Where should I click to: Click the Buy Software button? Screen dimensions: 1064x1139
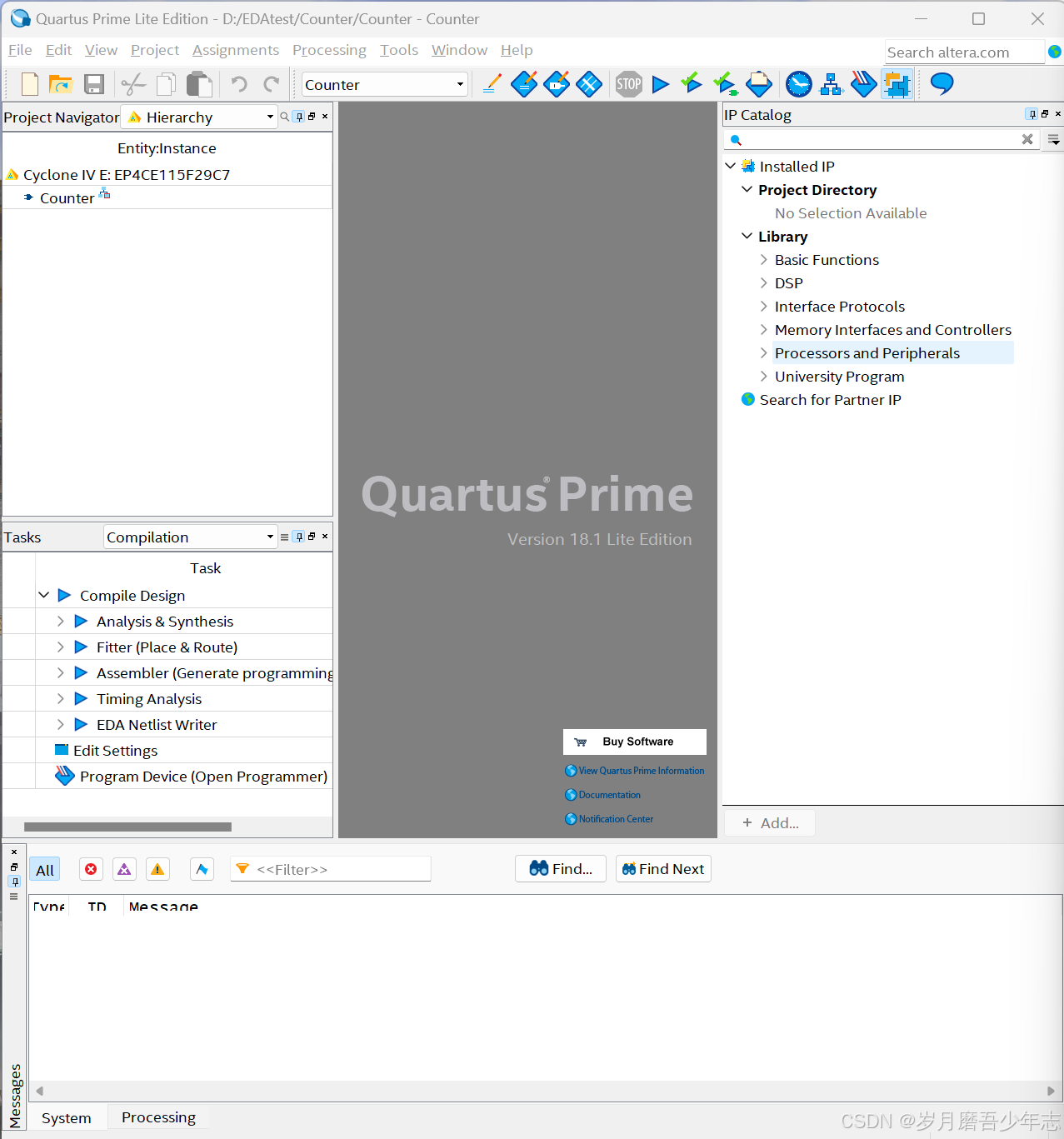pyautogui.click(x=635, y=742)
